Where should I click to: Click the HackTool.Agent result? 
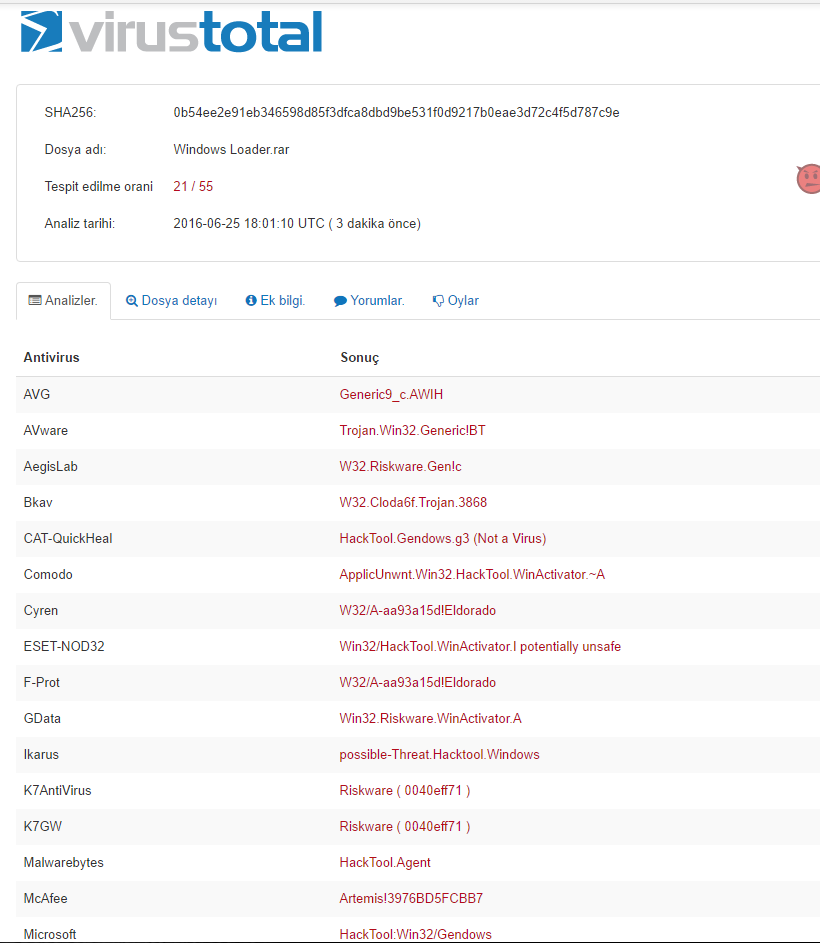pos(385,863)
